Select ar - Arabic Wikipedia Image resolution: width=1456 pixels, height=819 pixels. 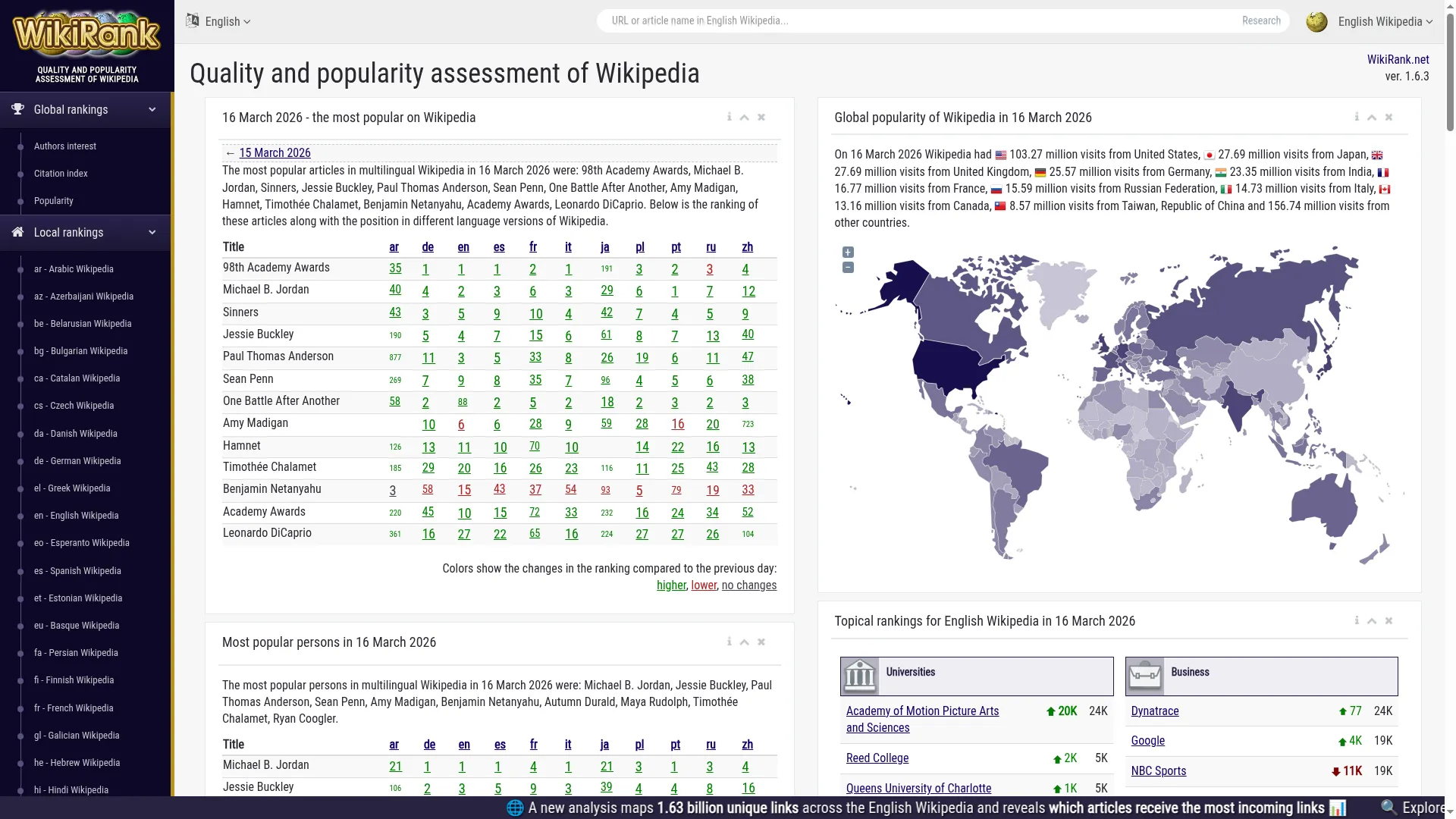[x=74, y=268]
